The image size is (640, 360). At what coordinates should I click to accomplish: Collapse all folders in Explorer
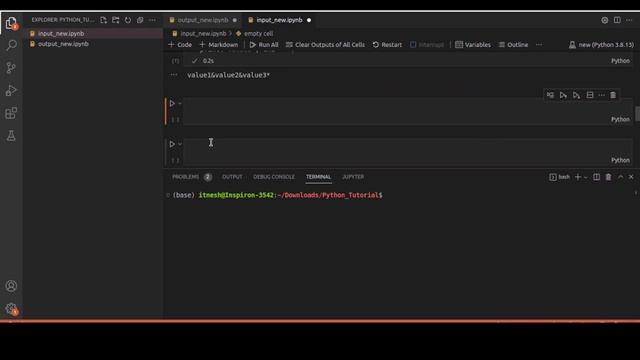coord(140,20)
